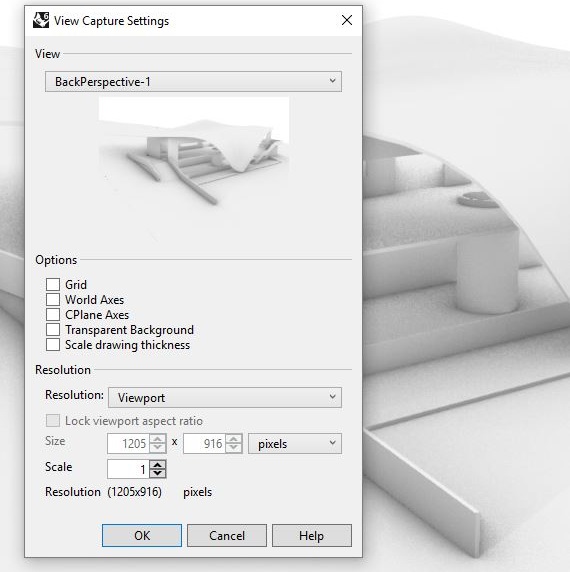Click the OK button
570x572 pixels.
pos(142,536)
